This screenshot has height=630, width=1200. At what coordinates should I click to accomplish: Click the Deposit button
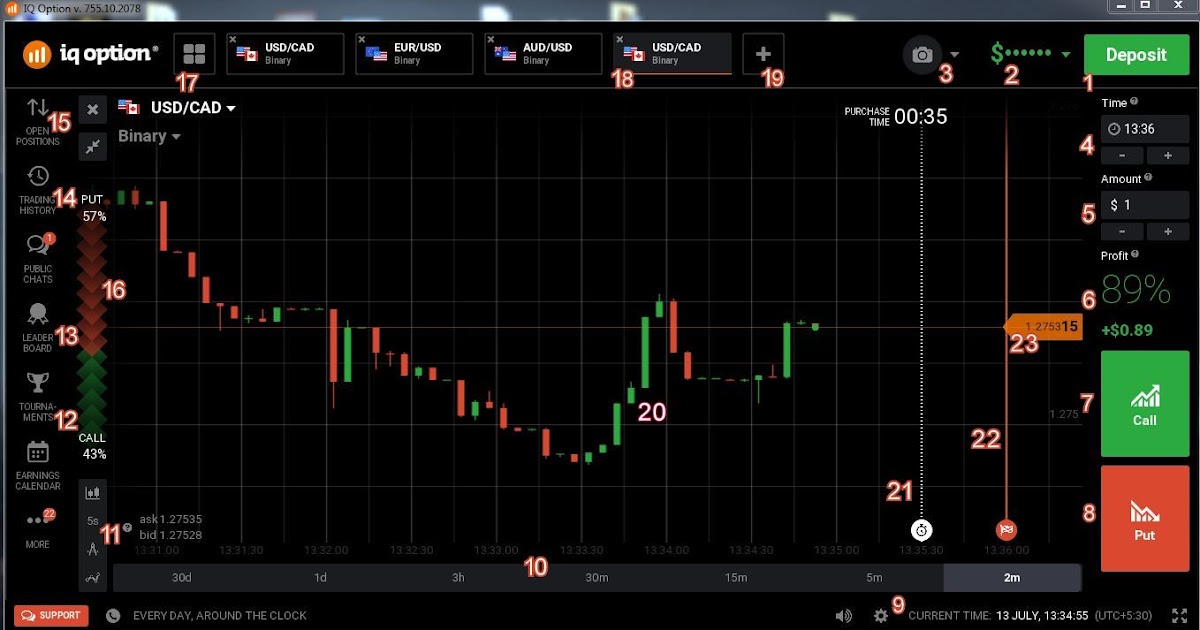tap(1136, 55)
